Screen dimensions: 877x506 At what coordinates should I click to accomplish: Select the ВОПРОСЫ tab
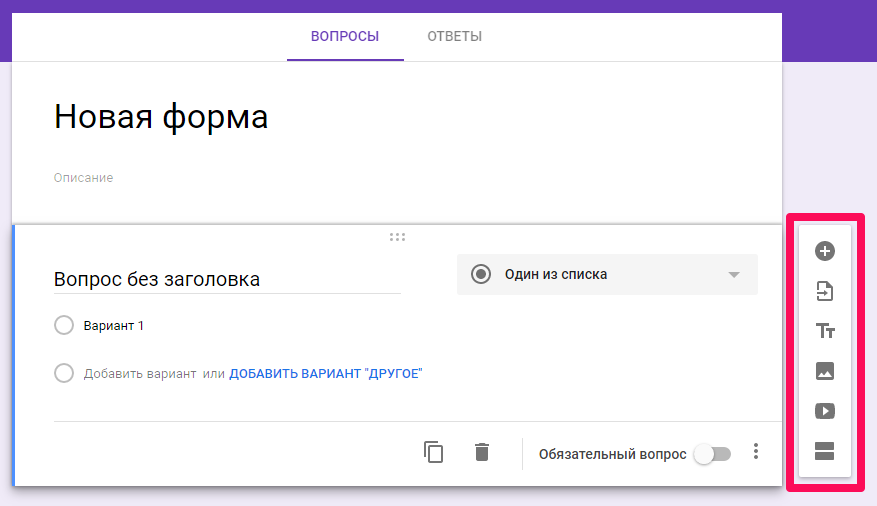345,37
